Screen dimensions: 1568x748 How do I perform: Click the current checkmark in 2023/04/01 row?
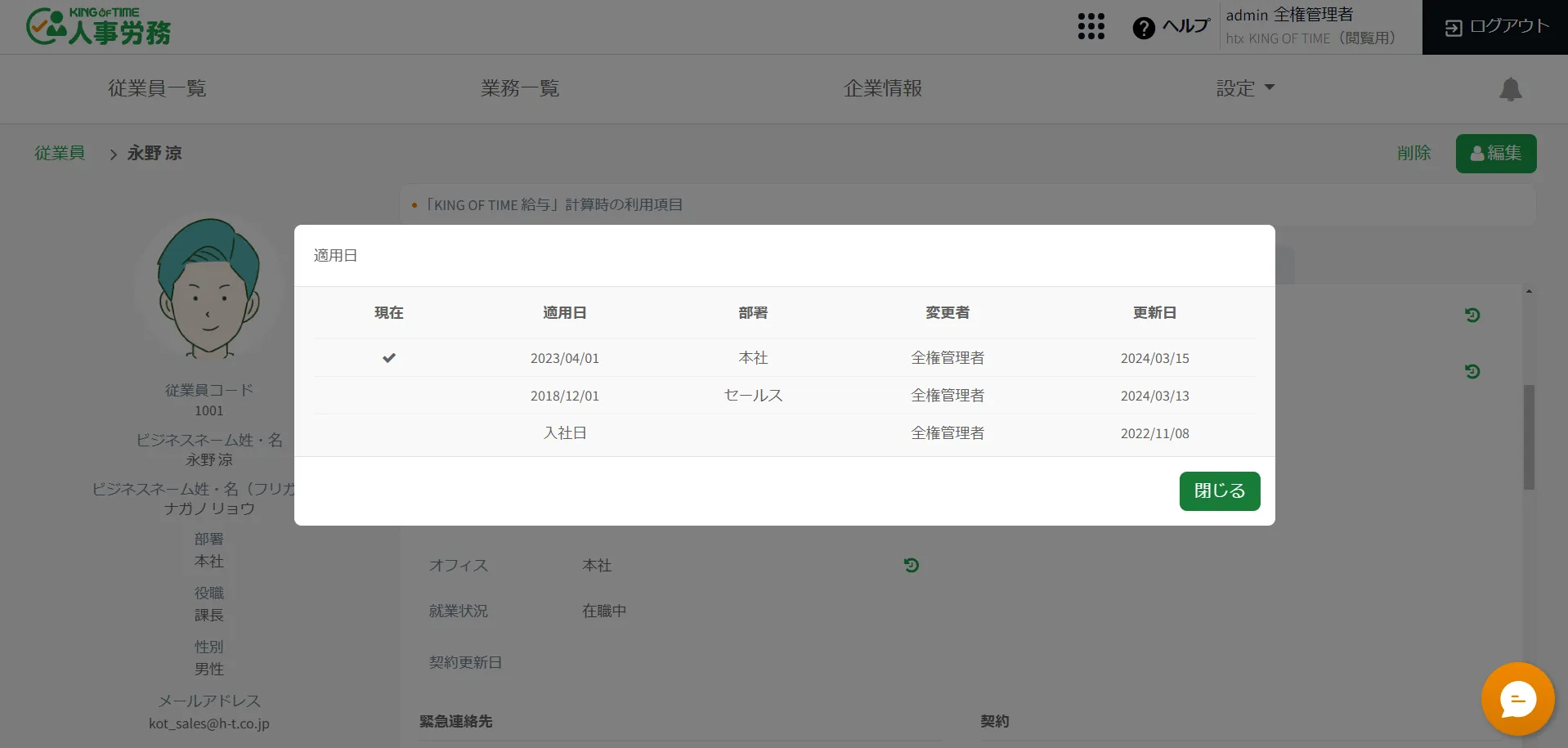coord(389,358)
